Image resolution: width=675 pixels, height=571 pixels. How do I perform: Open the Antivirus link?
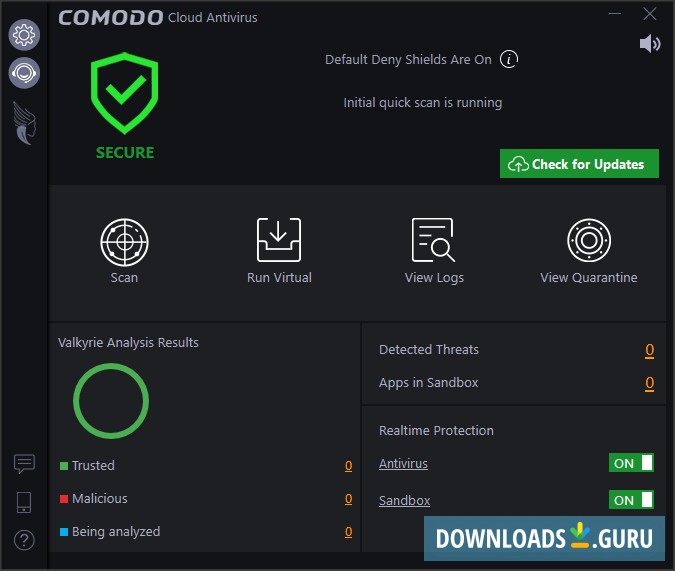coord(403,464)
